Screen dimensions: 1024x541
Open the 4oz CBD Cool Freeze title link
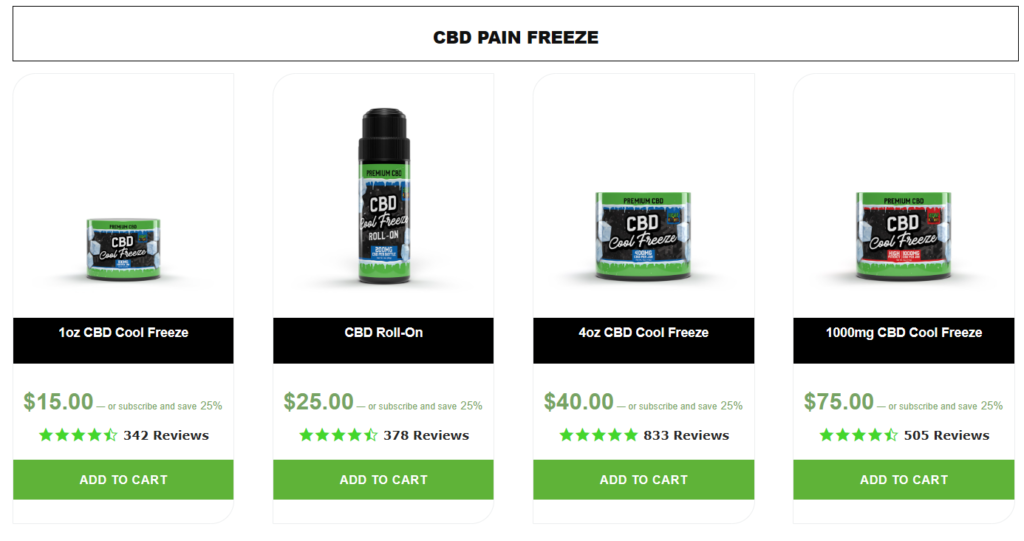(643, 333)
